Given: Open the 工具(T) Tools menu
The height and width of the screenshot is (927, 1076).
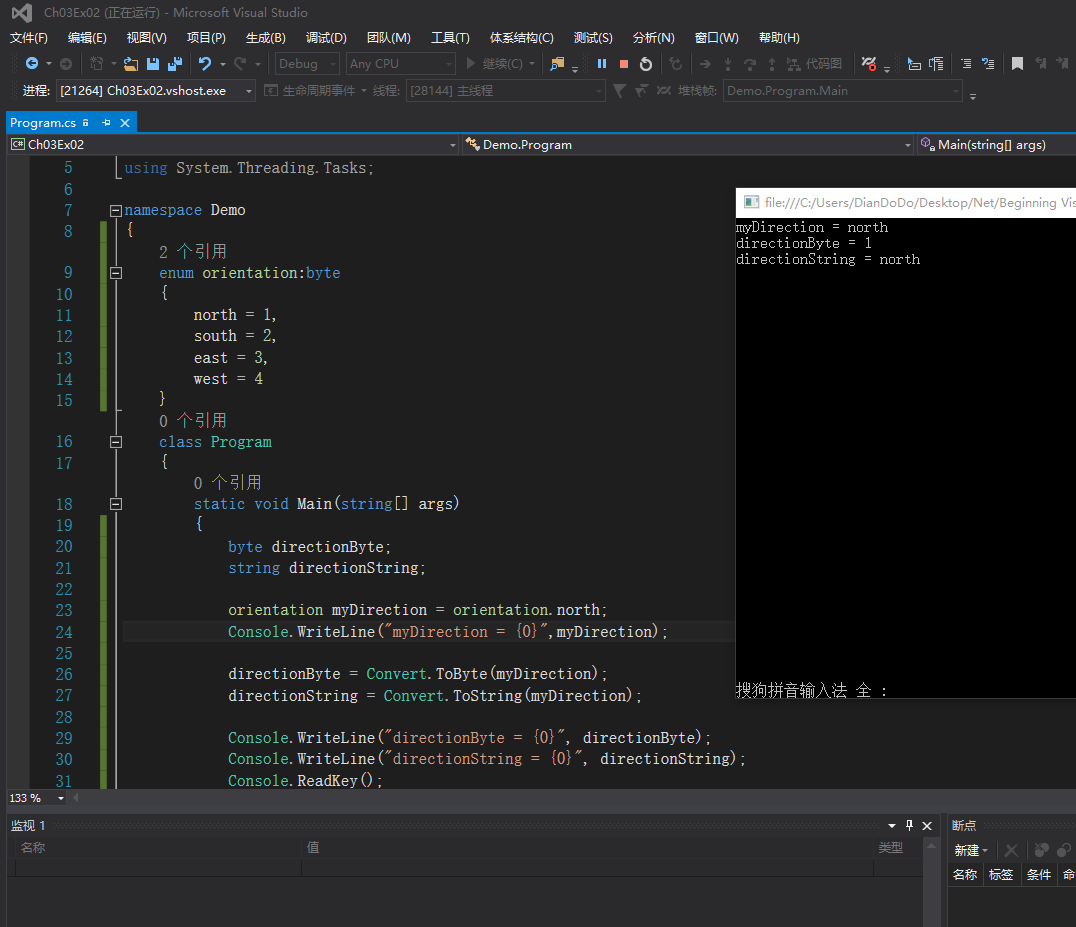Looking at the screenshot, I should tap(450, 38).
